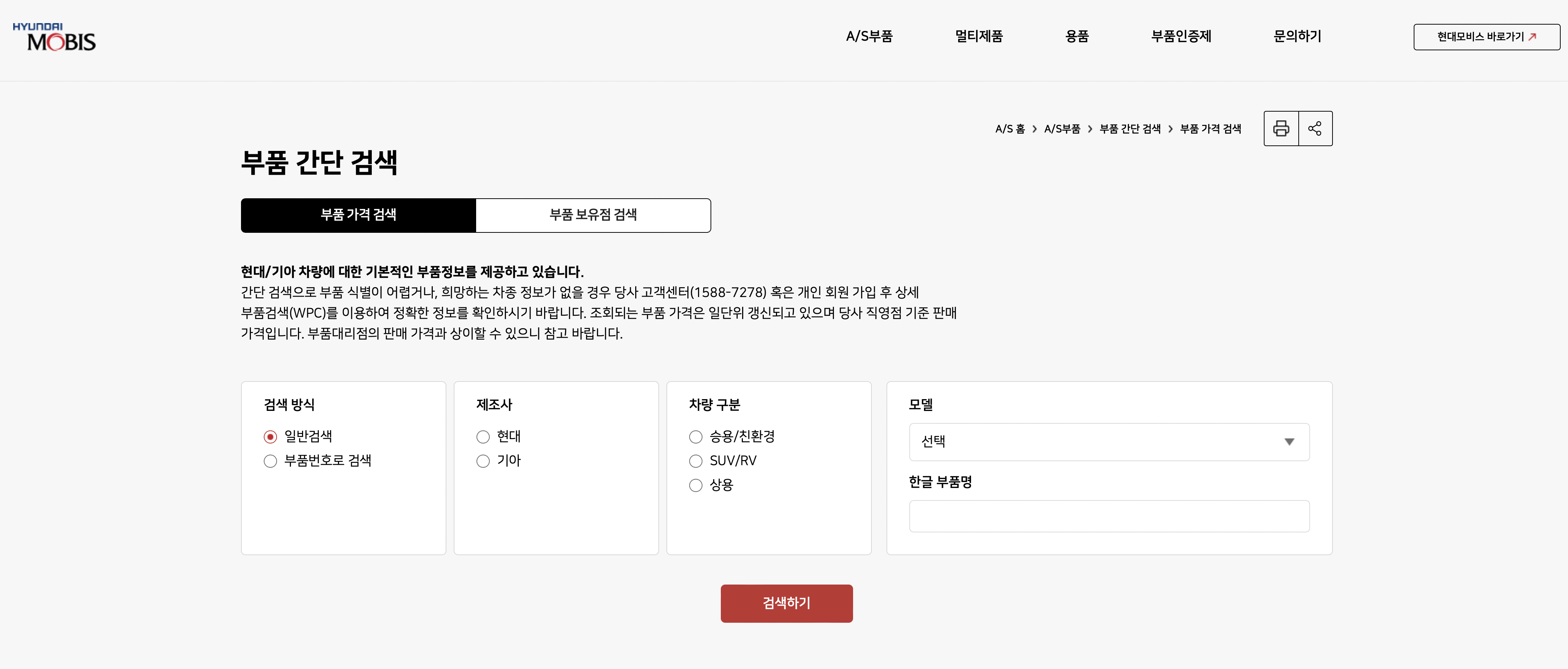Select the 상용 vehicle category
The height and width of the screenshot is (669, 1568).
click(x=696, y=485)
